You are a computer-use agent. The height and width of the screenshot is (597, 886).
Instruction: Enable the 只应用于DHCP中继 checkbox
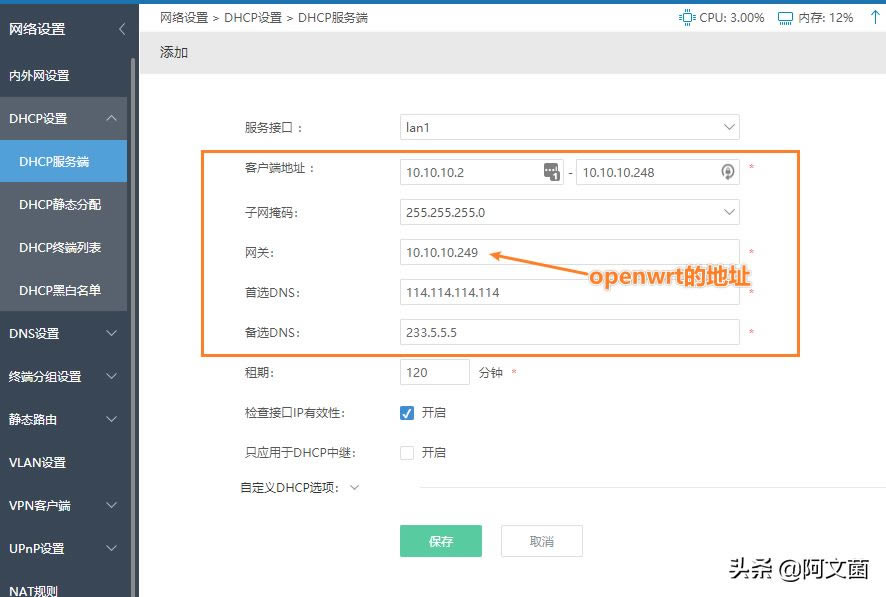coord(407,452)
